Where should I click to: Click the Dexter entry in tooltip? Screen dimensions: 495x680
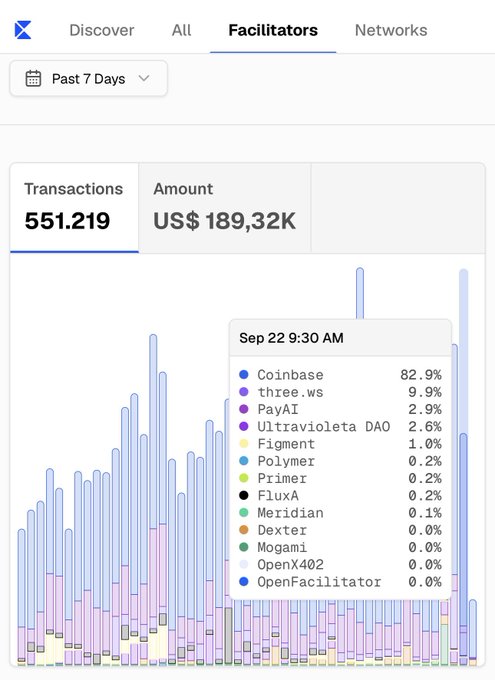341,530
